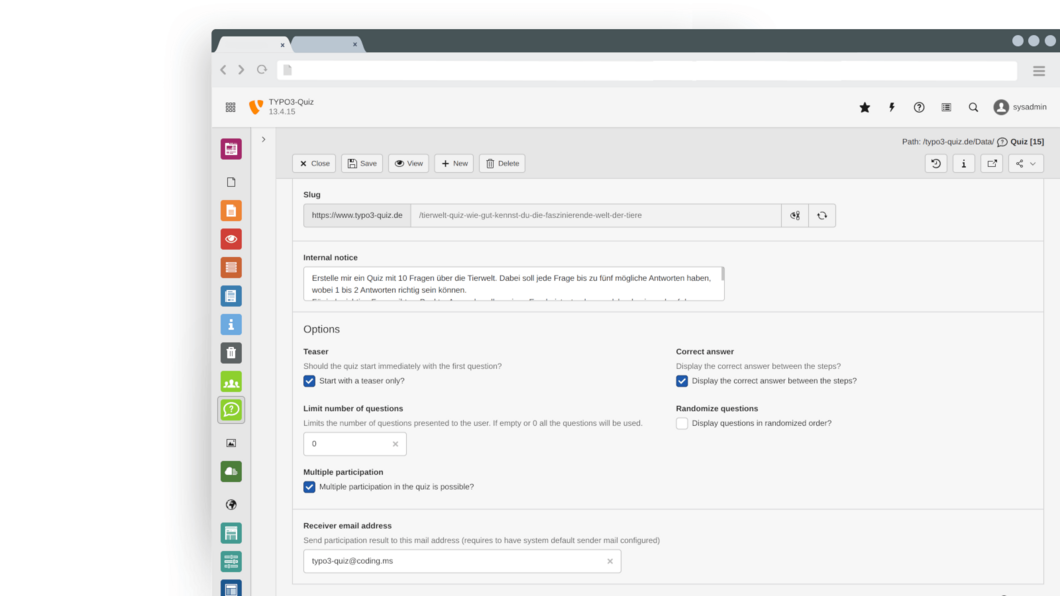This screenshot has height=596, width=1060.
Task: Click the Save button
Action: (x=362, y=164)
